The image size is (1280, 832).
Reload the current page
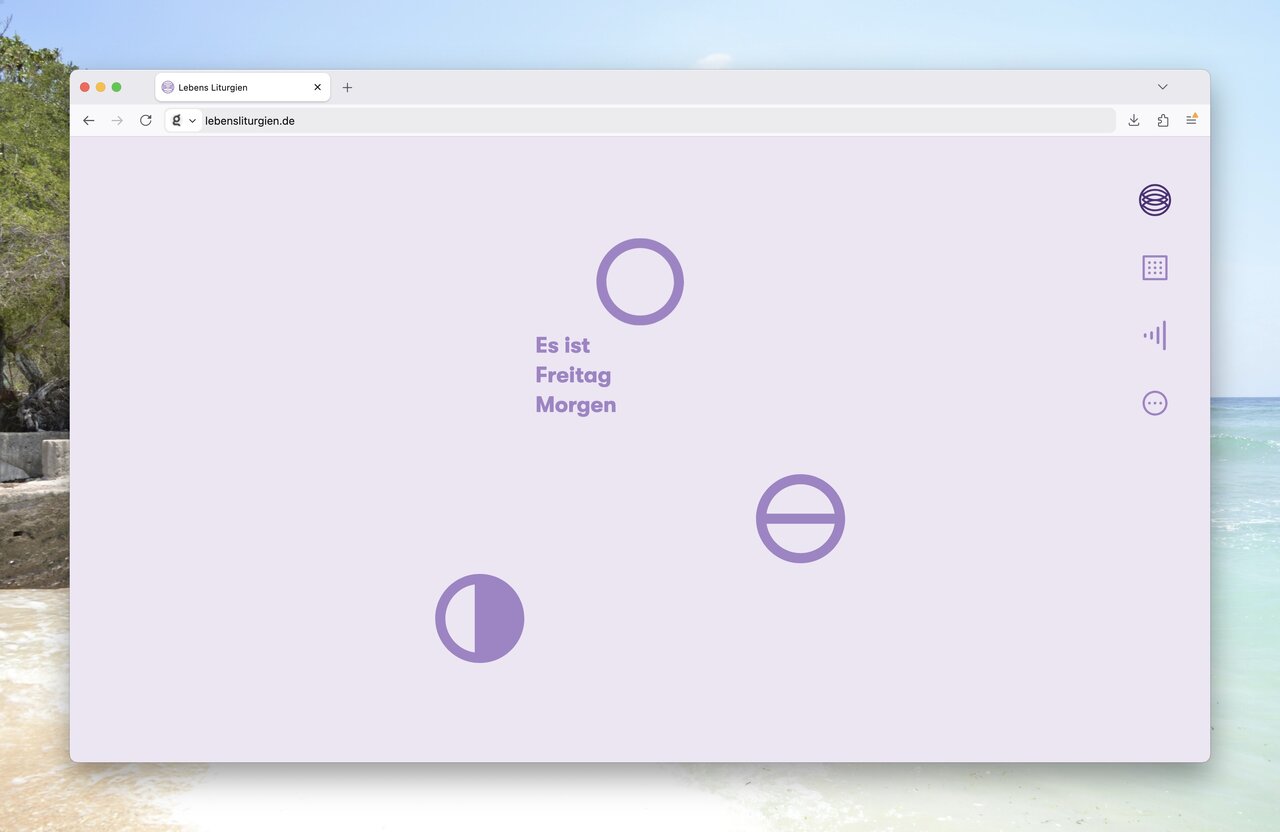146,120
